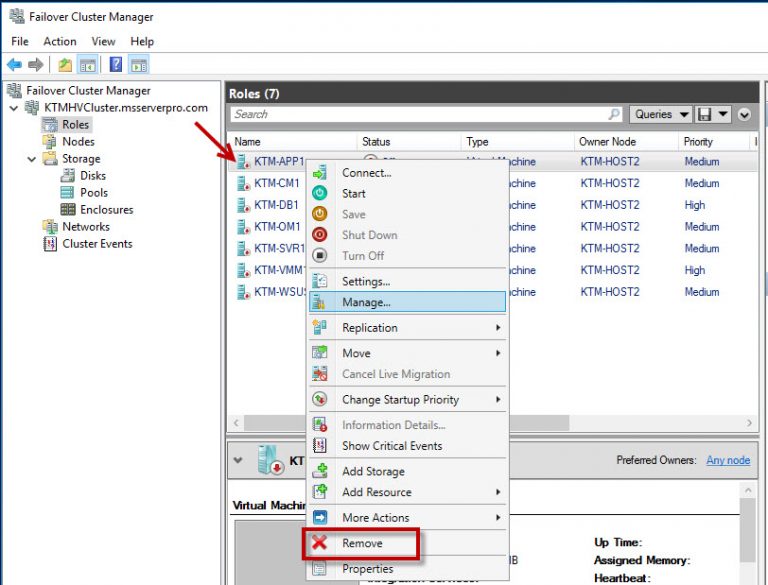Click the KTM-DB1 virtual machine icon
This screenshot has width=768, height=585.
click(243, 205)
